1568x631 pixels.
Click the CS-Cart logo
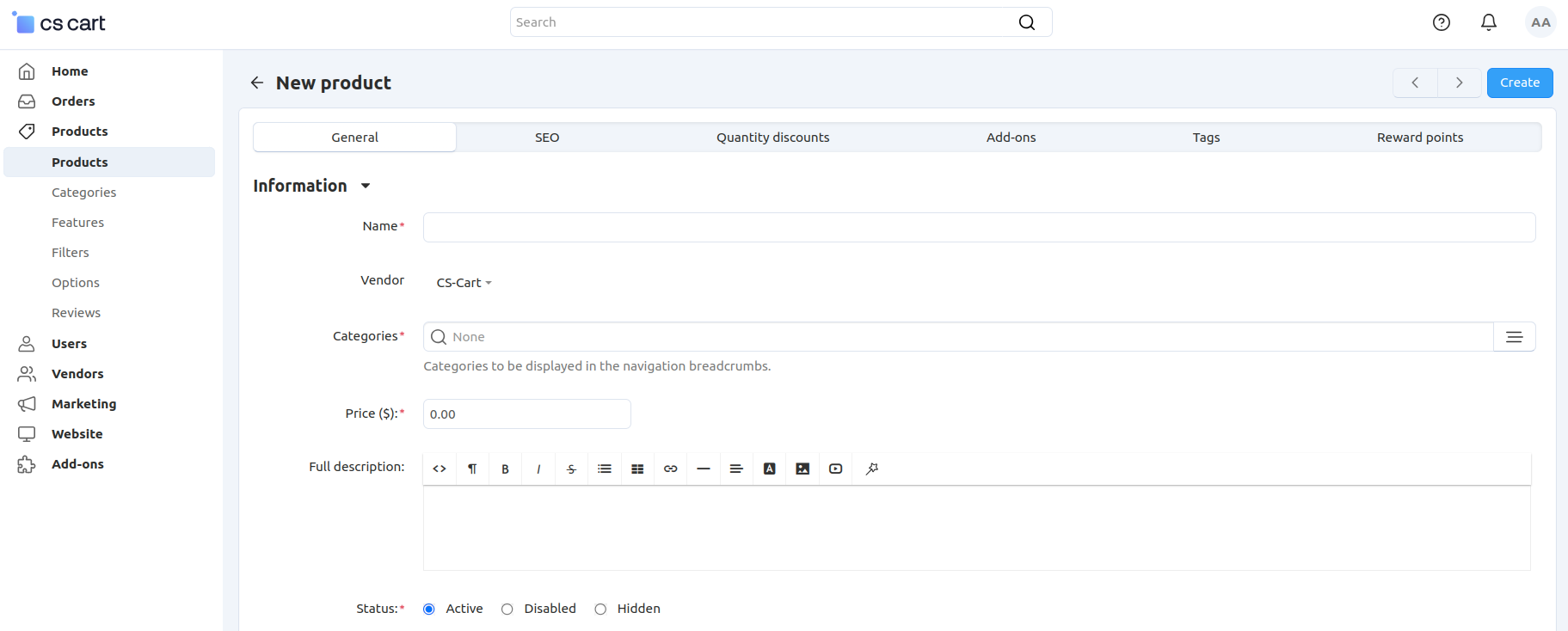[58, 23]
